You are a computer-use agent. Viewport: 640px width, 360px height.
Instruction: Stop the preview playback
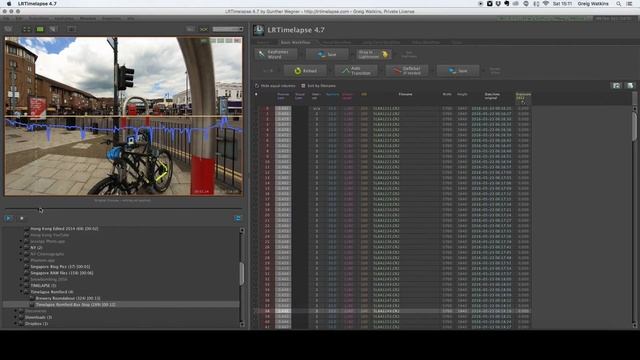pyautogui.click(x=22, y=218)
